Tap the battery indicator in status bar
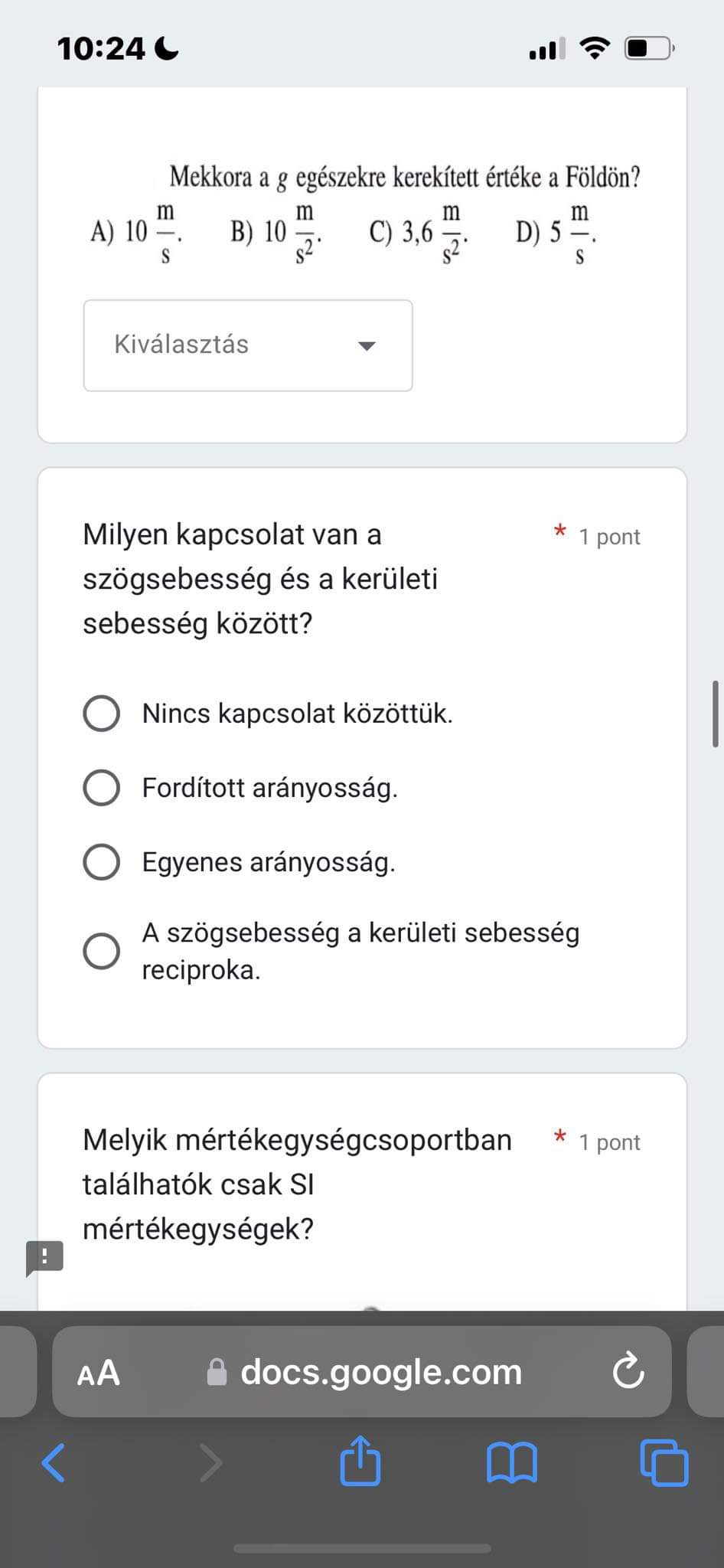 point(648,49)
